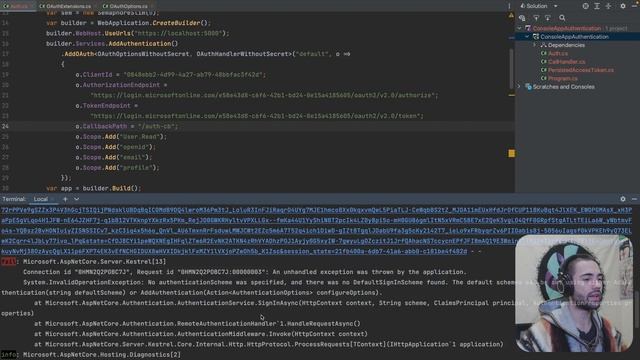Click the blue URL link in terminal
Viewport: 640px width, 360px height.
pyautogui.click(x=316, y=231)
